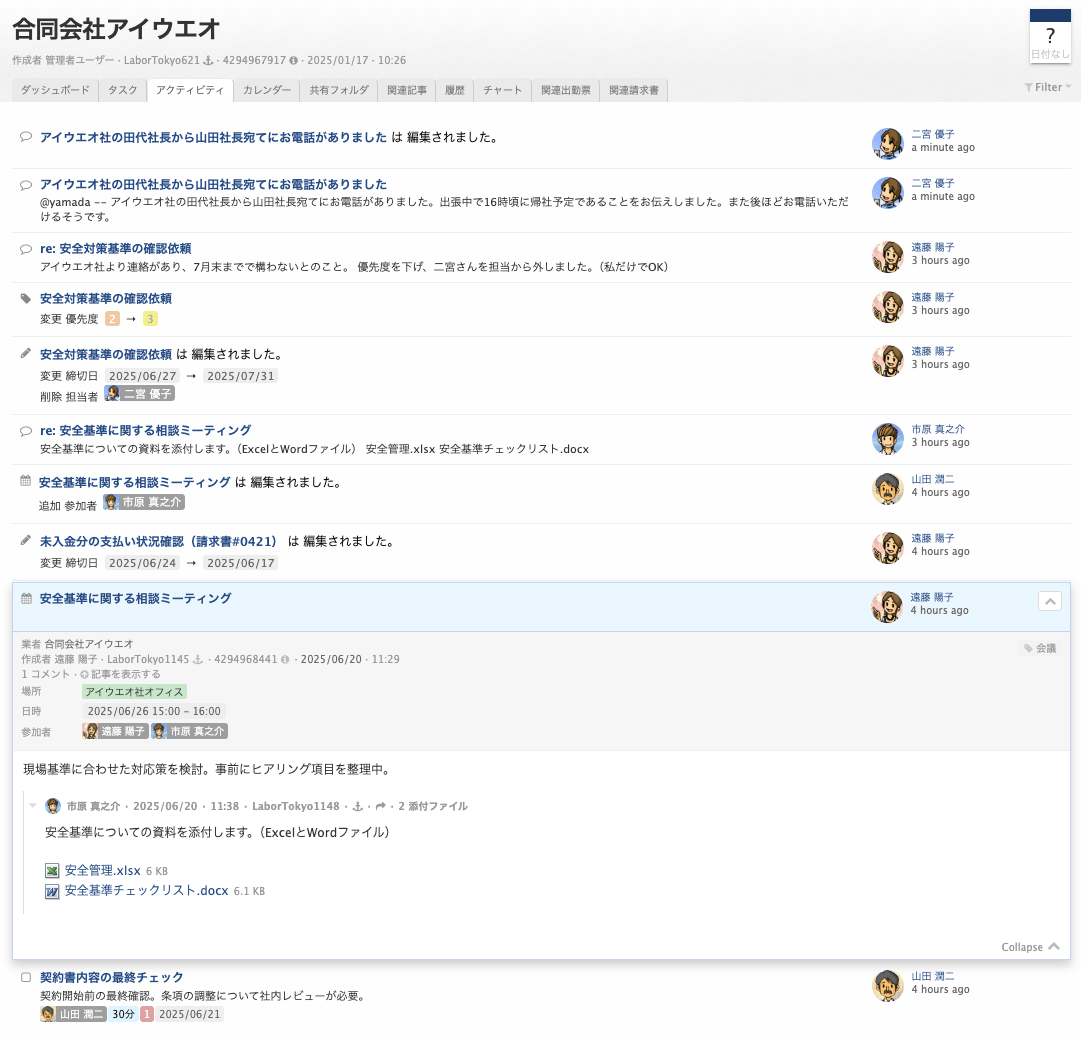1081x1037 pixels.
Task: Click the green アイウエオ社オフィス location tag
Action: click(x=134, y=691)
